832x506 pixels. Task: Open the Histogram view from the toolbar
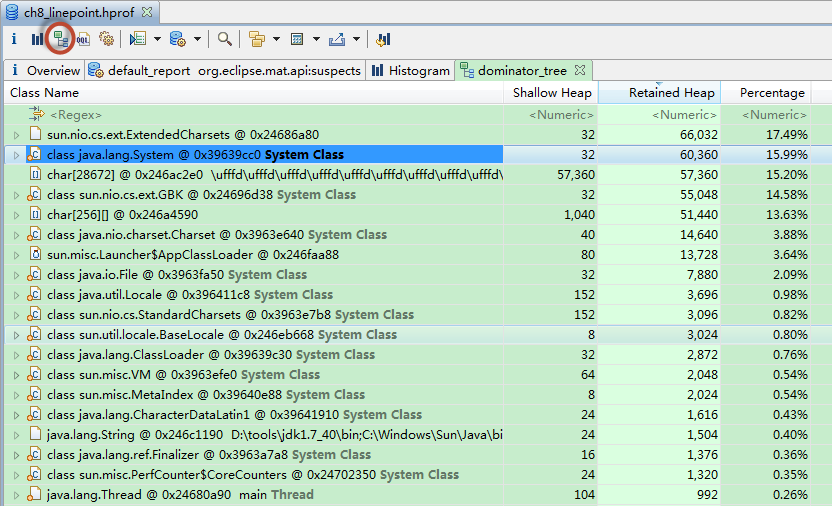pos(37,39)
